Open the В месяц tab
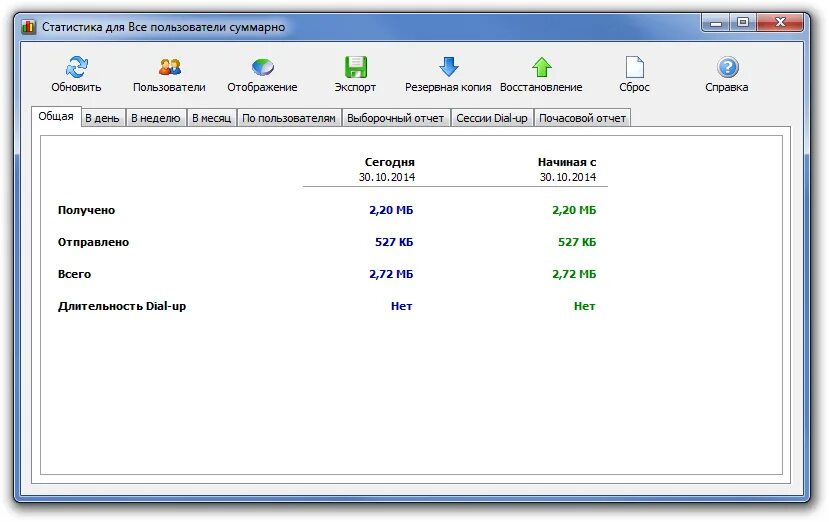 pos(211,118)
